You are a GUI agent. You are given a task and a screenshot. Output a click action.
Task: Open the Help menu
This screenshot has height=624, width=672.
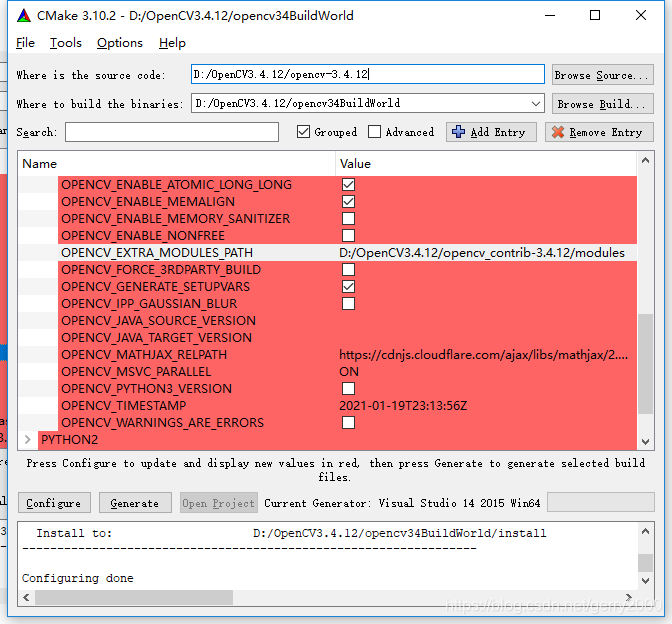click(x=172, y=43)
